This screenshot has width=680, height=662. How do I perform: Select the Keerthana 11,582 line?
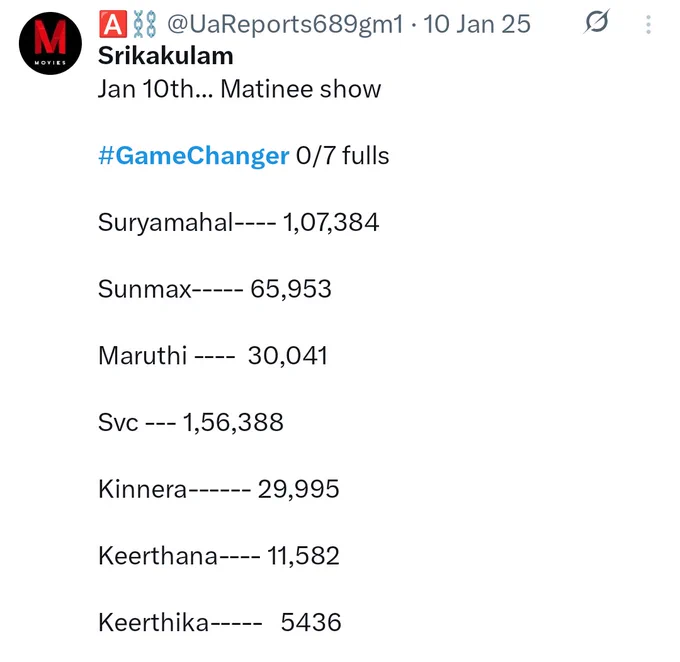point(219,556)
